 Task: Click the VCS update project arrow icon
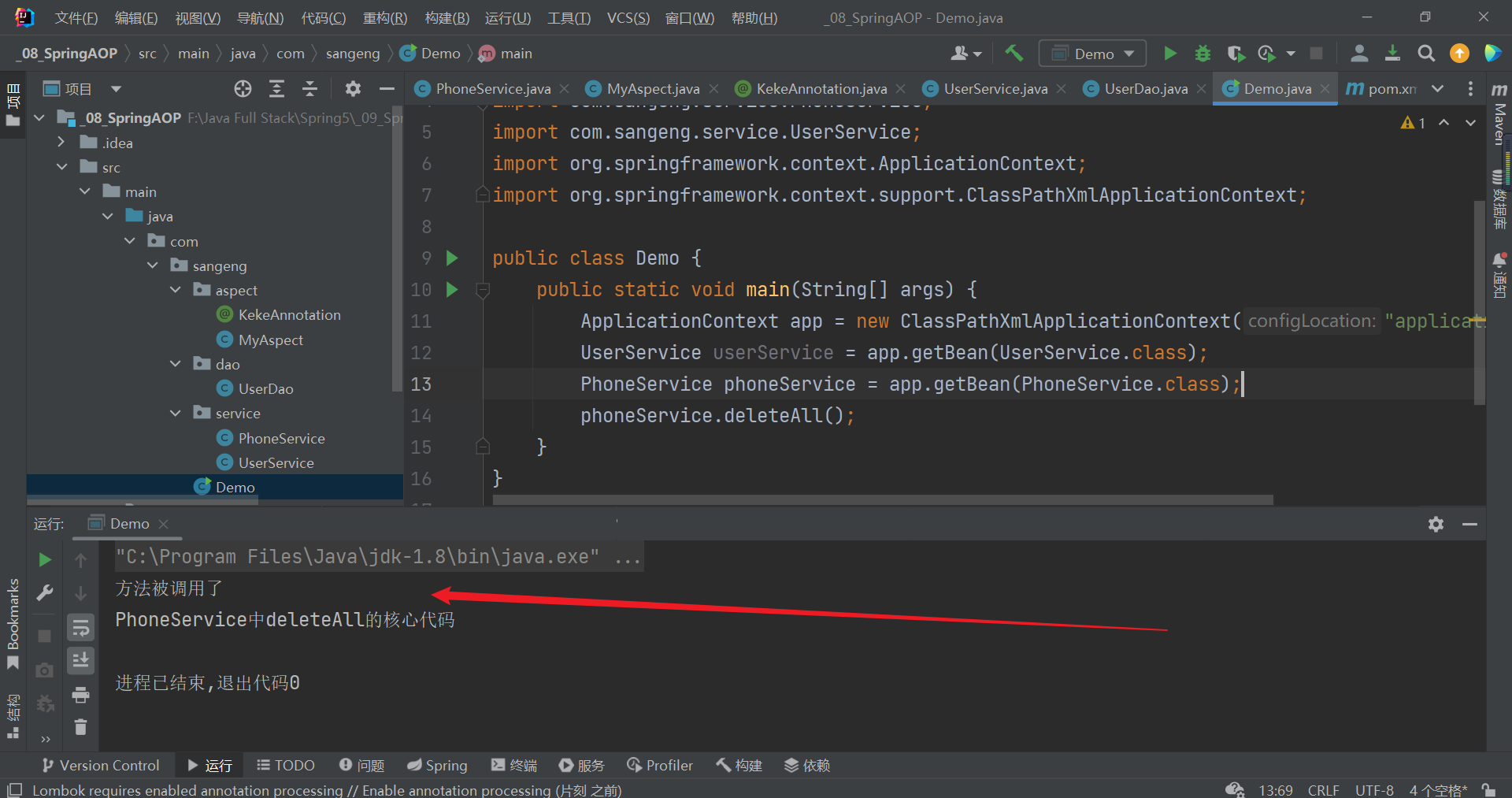point(1392,54)
